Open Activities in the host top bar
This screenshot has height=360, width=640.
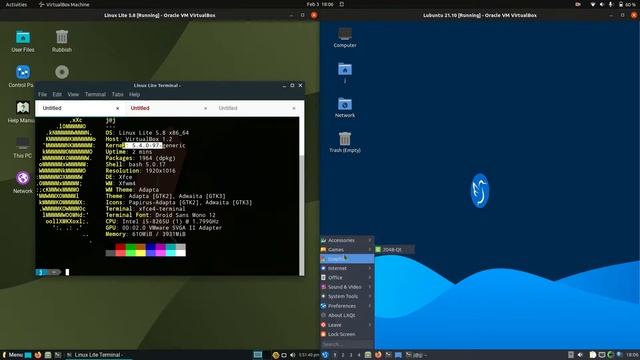point(16,4)
